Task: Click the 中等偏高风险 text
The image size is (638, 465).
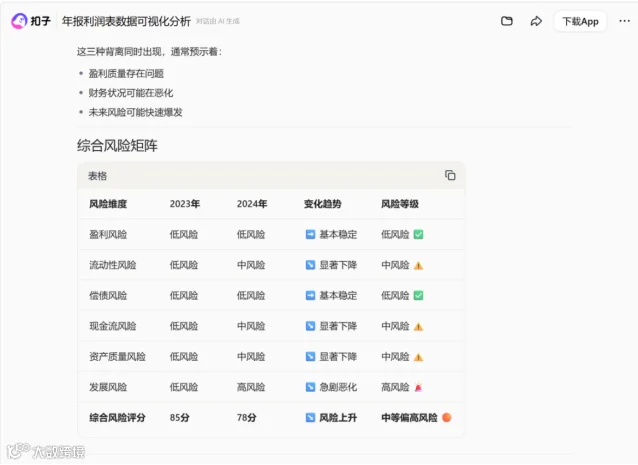Action: [x=409, y=417]
